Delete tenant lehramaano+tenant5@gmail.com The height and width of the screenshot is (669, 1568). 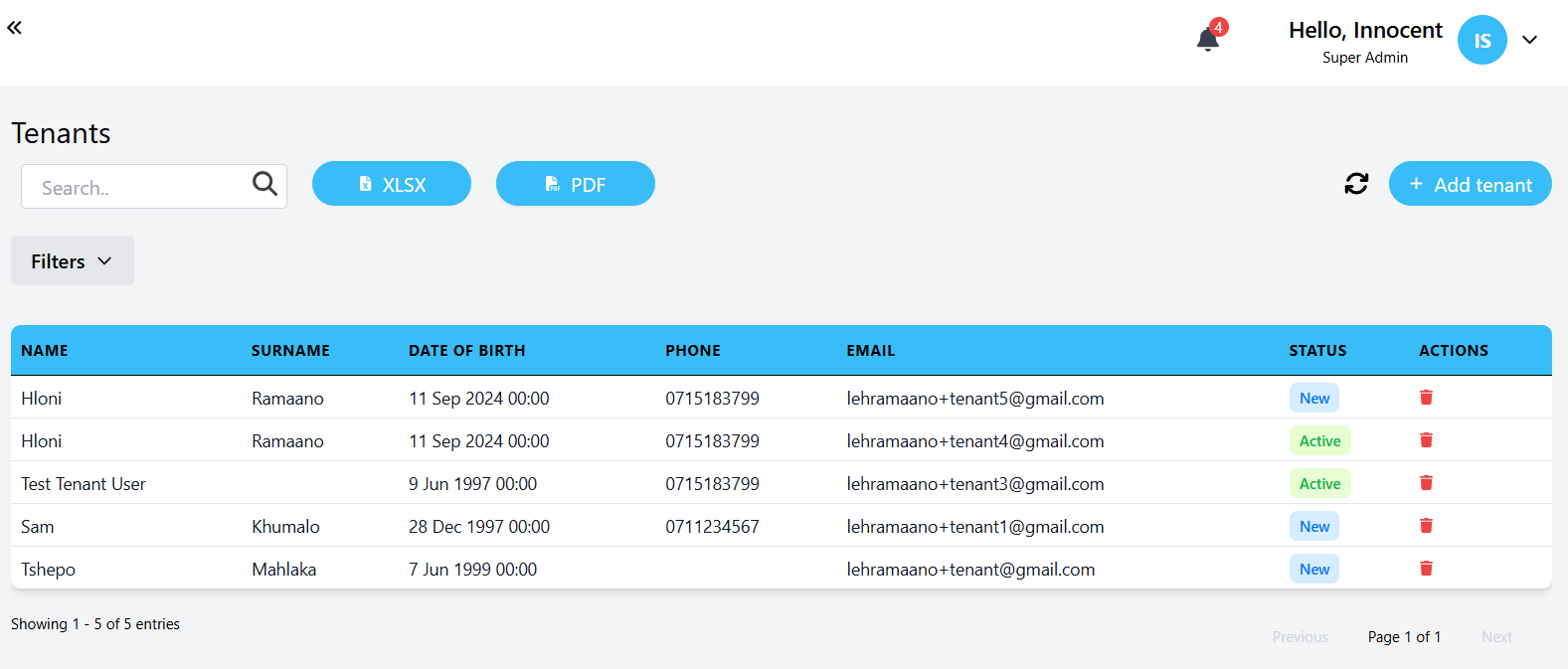pos(1426,398)
